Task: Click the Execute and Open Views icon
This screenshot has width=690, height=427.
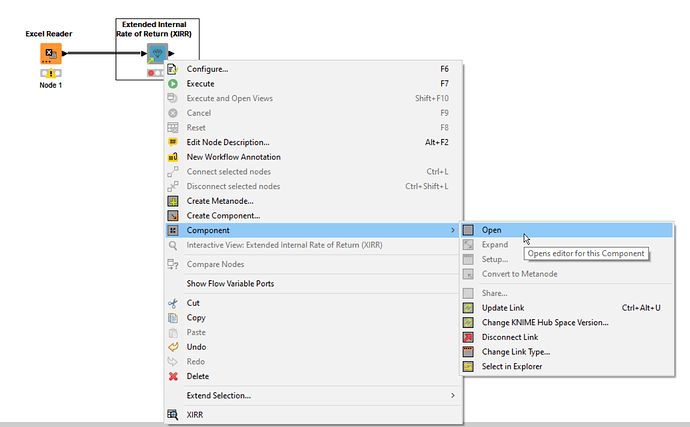Action: (x=173, y=98)
